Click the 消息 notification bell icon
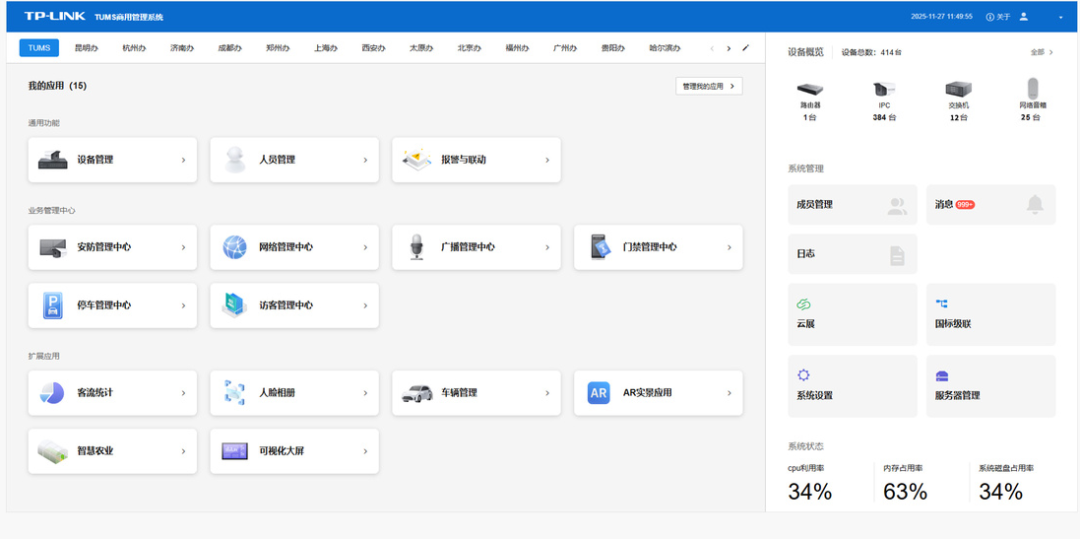Viewport: 1080px width, 539px height. (x=1035, y=204)
